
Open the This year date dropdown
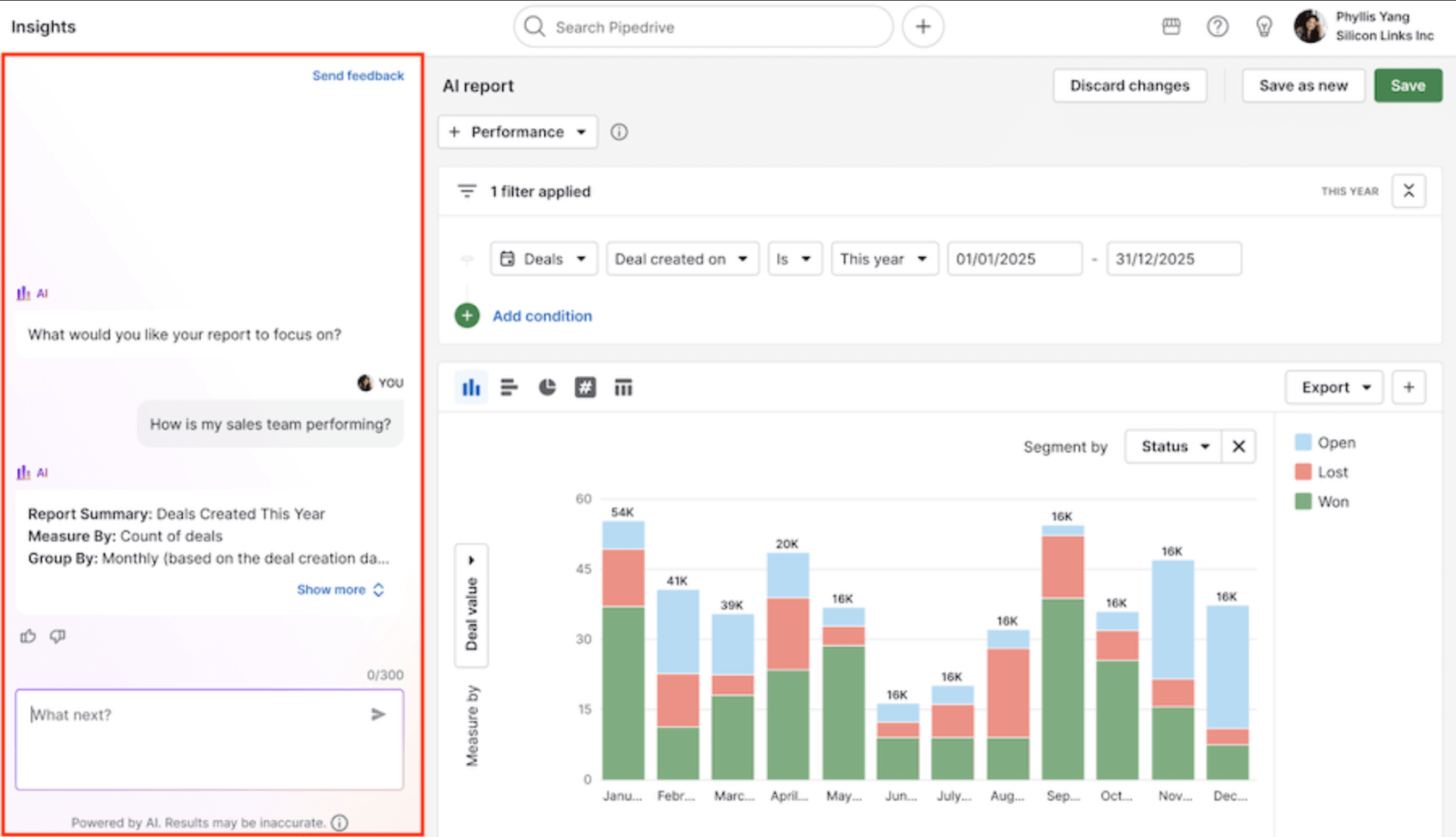tap(883, 258)
